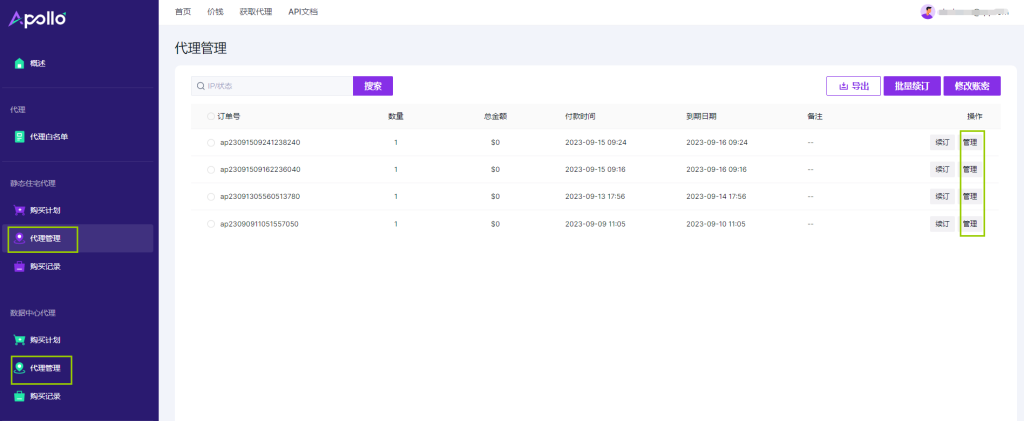Click 代理管理 icon under 数据中心代理
The height and width of the screenshot is (421, 1024).
tap(19, 368)
